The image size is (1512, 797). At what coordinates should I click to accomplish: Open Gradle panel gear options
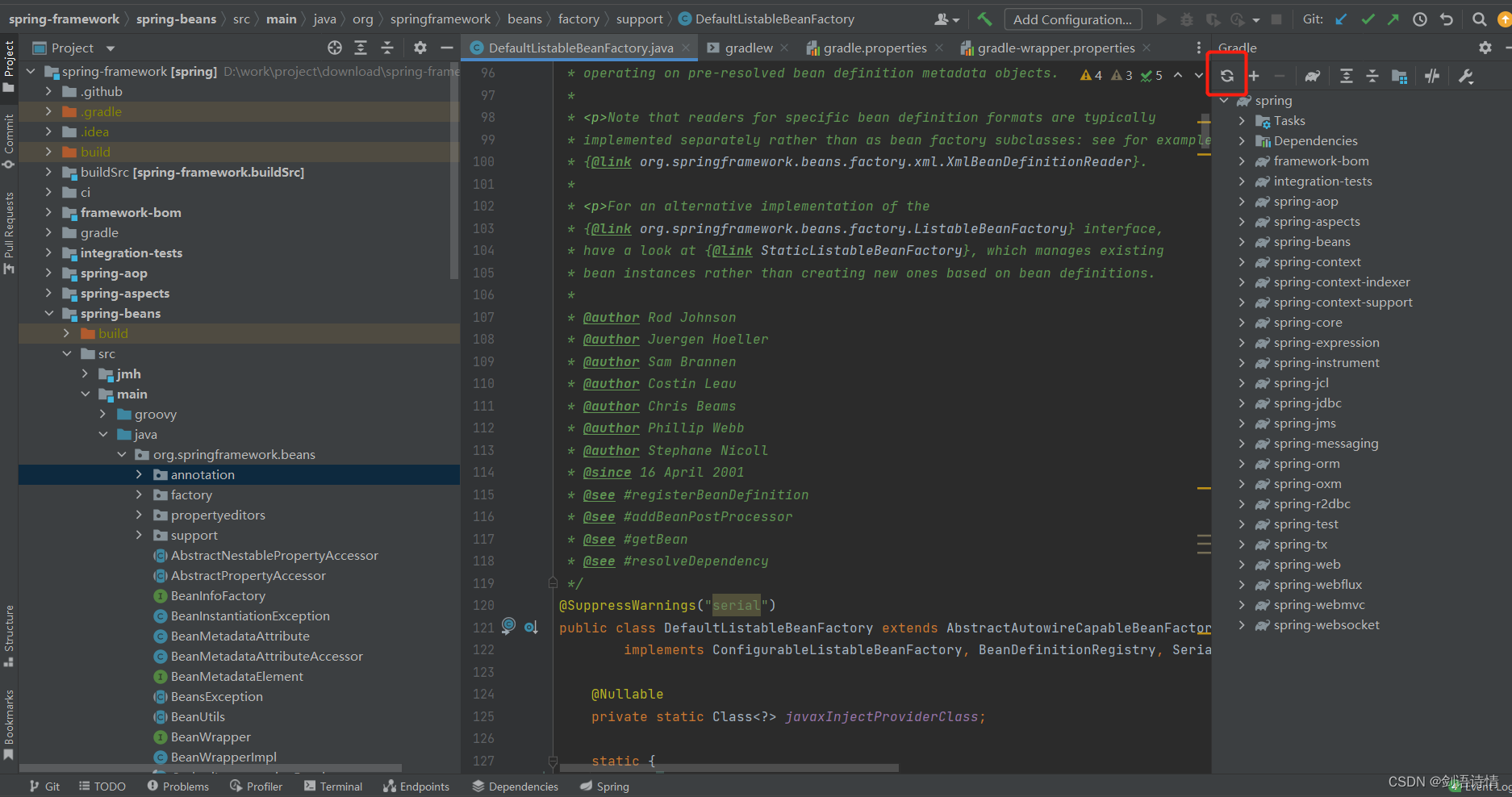(1485, 48)
